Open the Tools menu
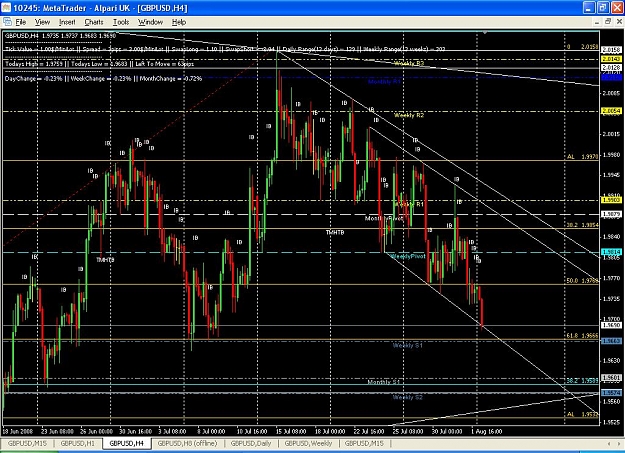Screen dimensions: 625x453 click(x=121, y=22)
